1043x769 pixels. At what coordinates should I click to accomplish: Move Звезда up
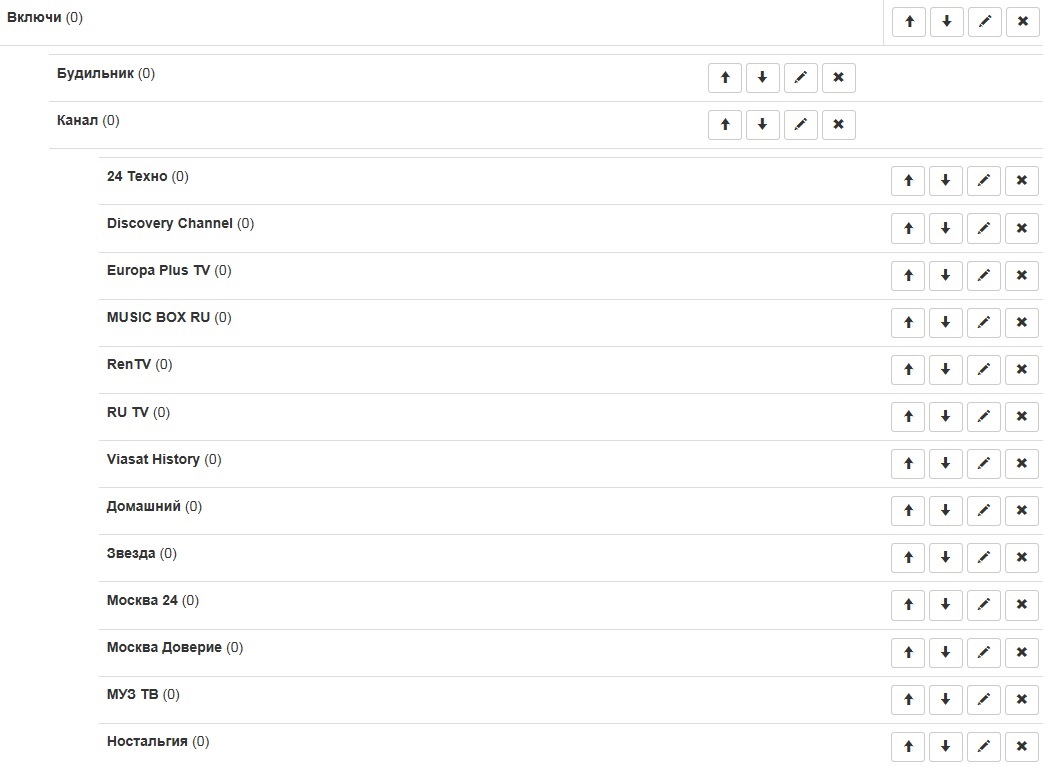coord(908,557)
